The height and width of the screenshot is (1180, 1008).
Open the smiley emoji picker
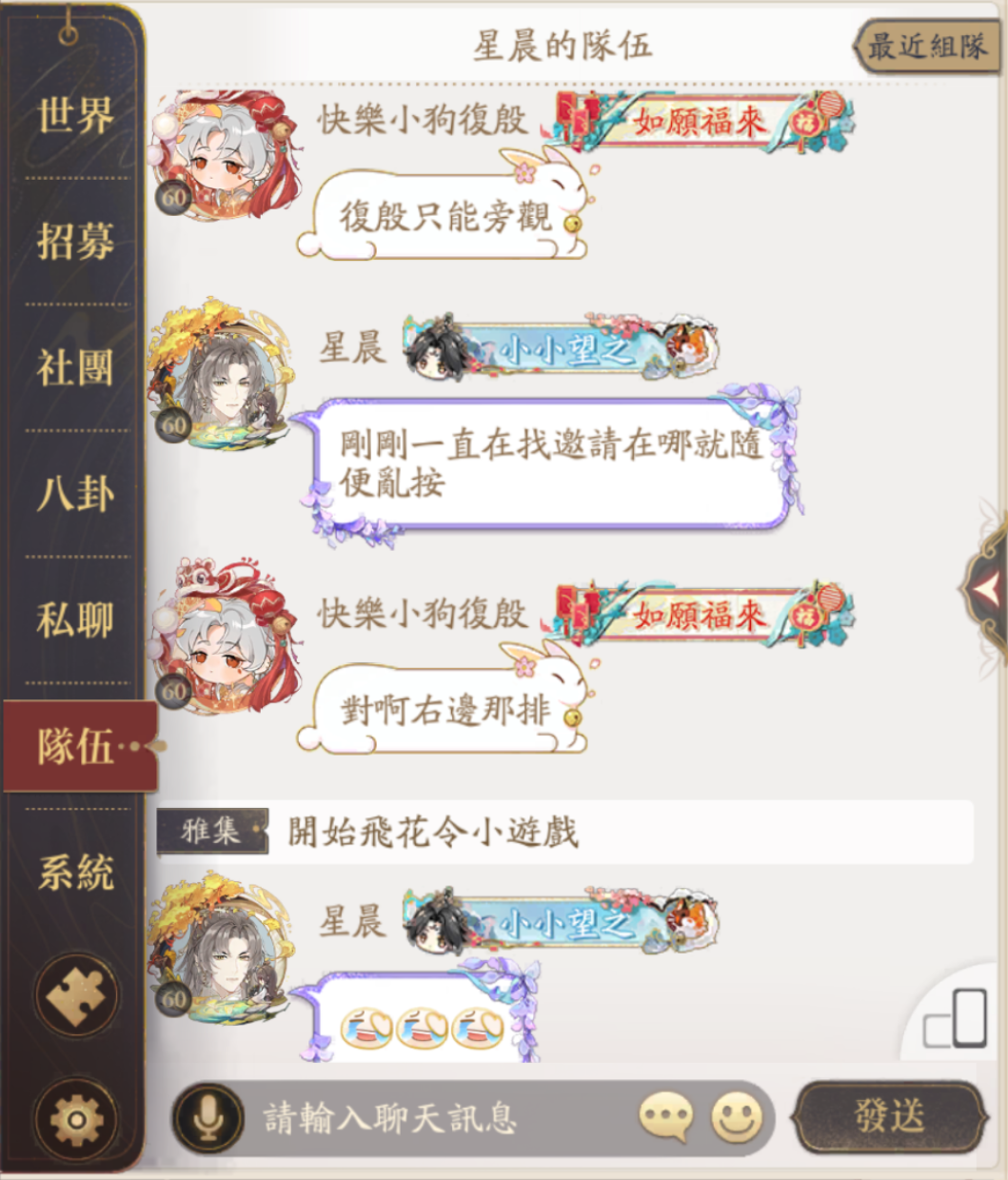pos(738,1117)
